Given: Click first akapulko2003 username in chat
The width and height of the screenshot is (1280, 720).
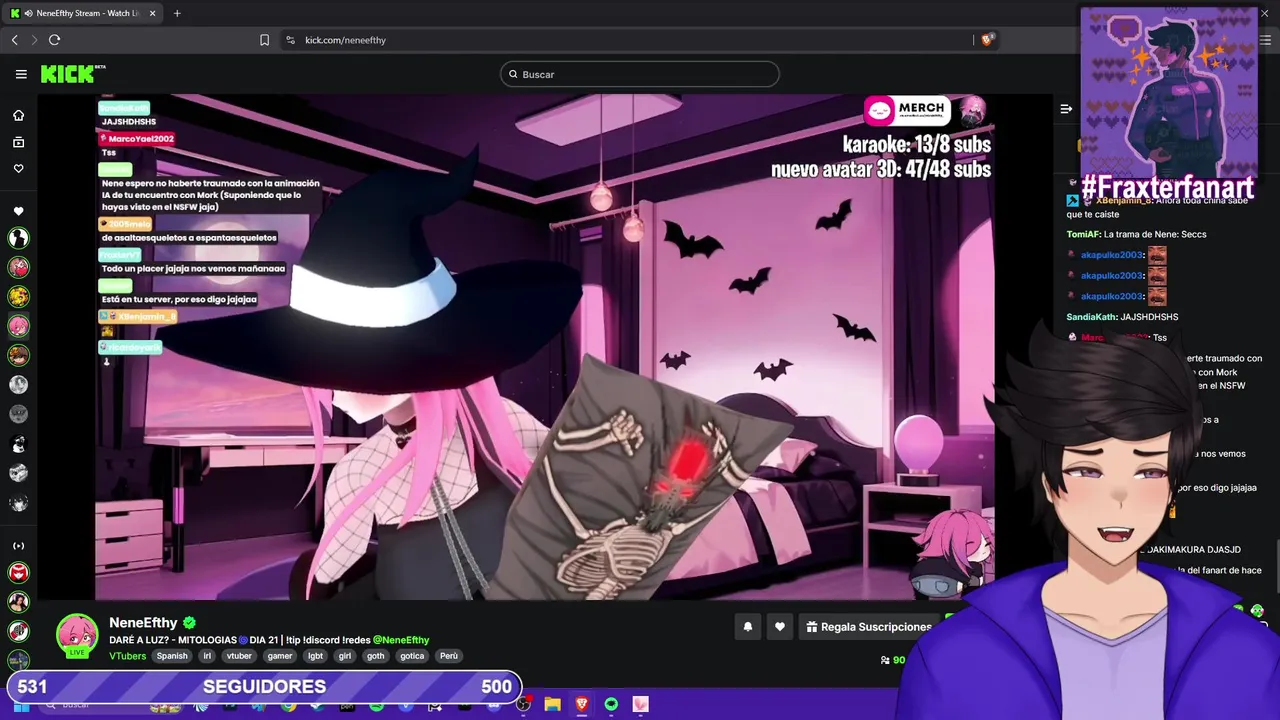Looking at the screenshot, I should click(x=1112, y=255).
